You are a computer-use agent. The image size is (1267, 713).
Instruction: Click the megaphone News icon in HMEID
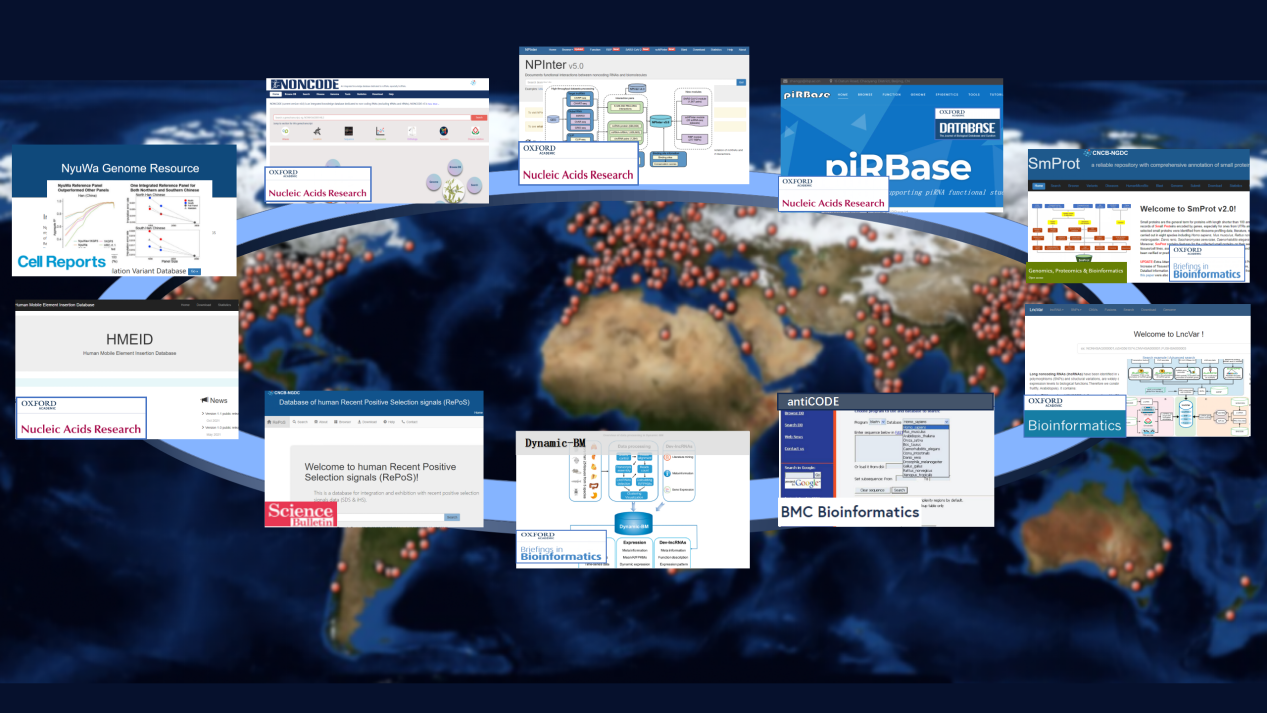[205, 400]
